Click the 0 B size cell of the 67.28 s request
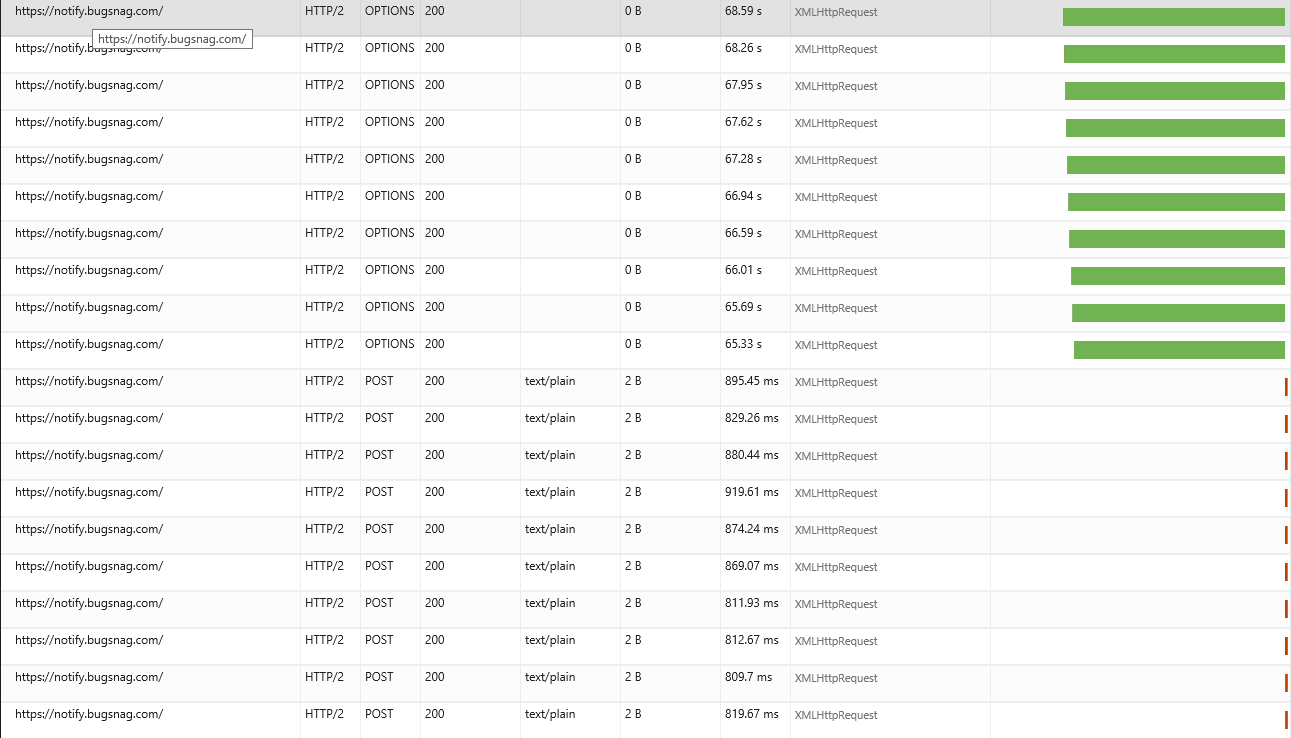The image size is (1291, 738). [x=632, y=159]
